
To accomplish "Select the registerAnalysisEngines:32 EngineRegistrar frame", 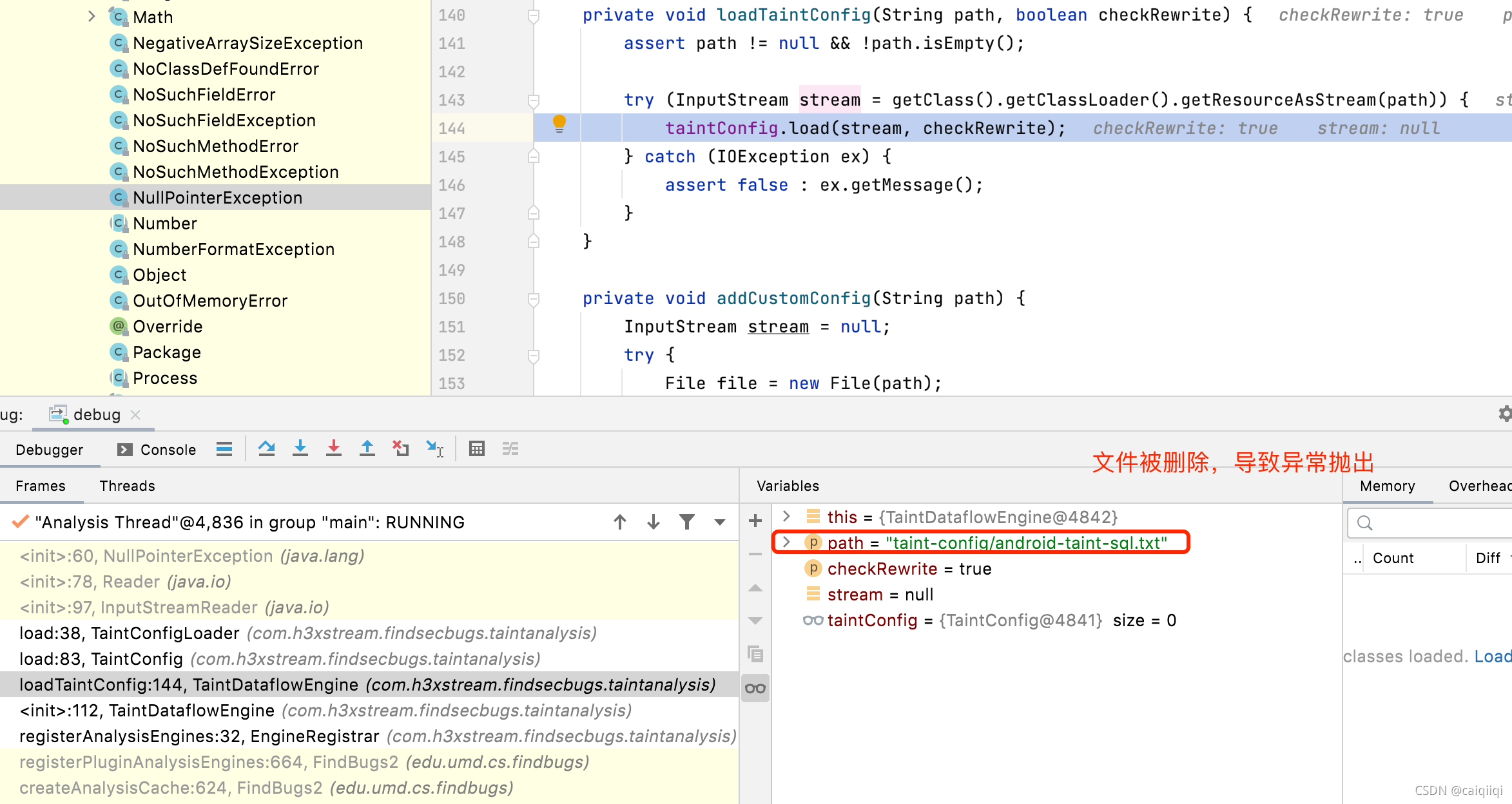I will 369,736.
